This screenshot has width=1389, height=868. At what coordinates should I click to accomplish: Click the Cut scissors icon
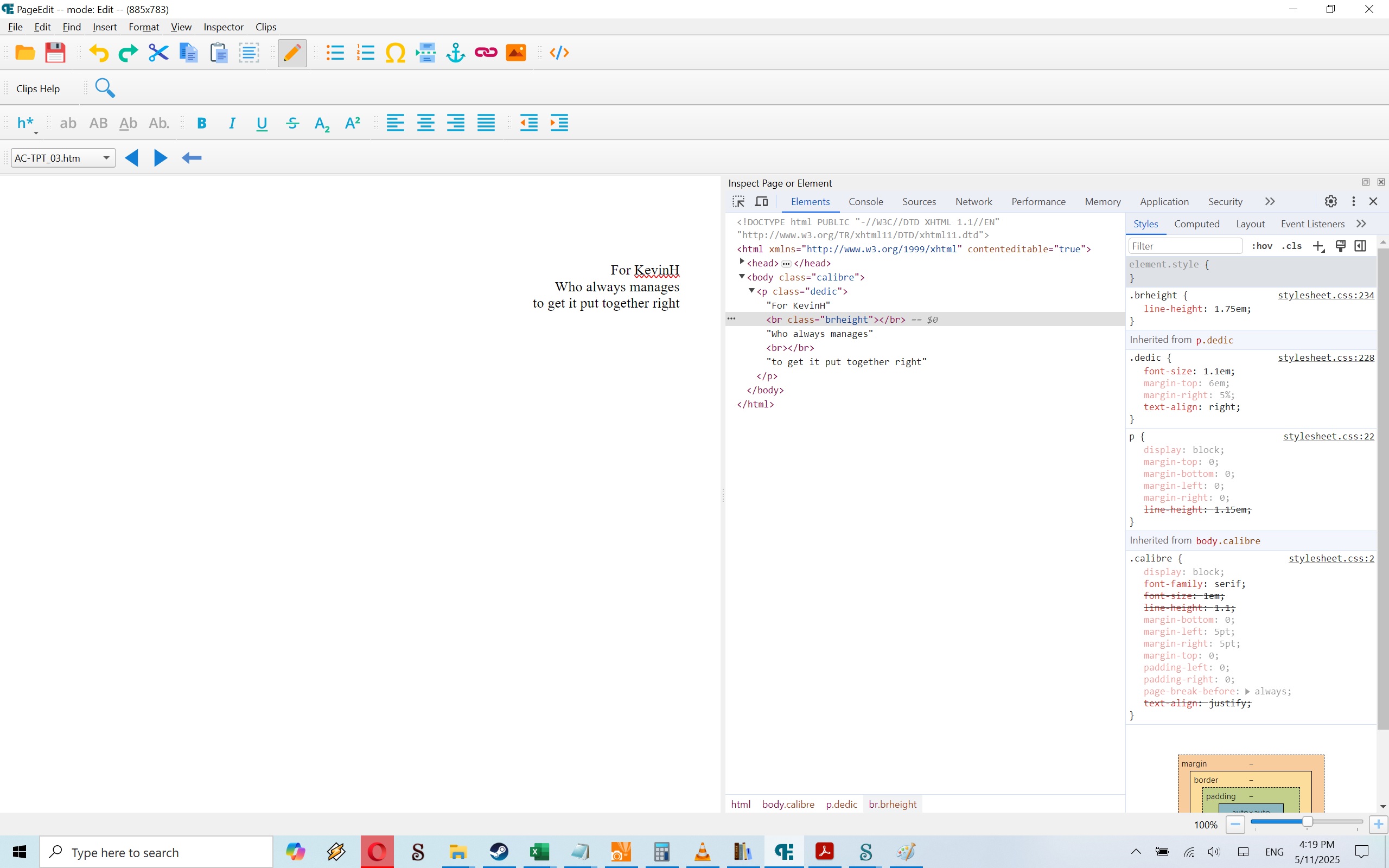tap(158, 53)
